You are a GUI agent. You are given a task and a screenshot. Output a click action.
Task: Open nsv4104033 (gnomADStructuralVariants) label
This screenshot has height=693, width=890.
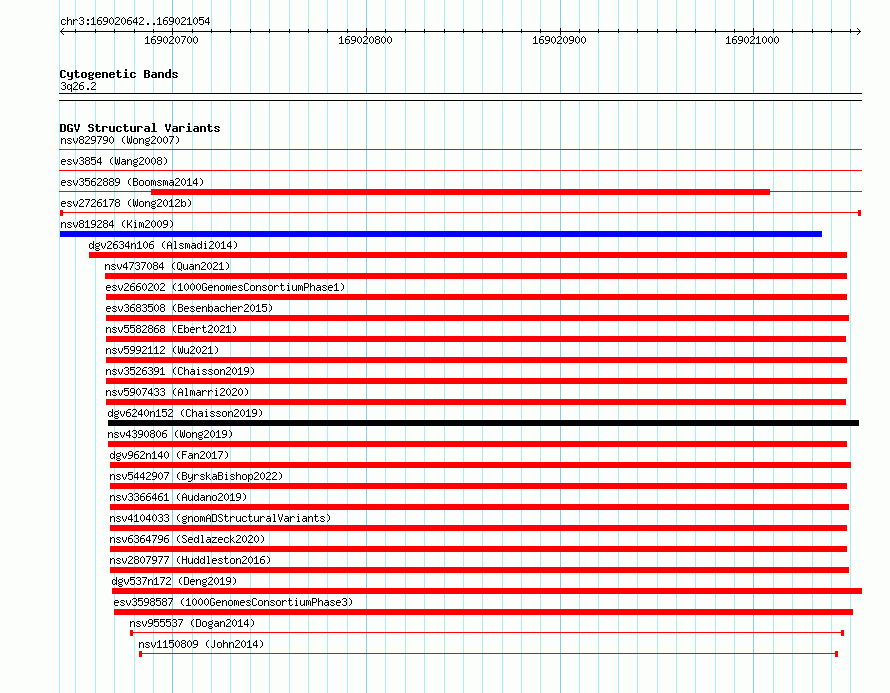click(x=220, y=518)
